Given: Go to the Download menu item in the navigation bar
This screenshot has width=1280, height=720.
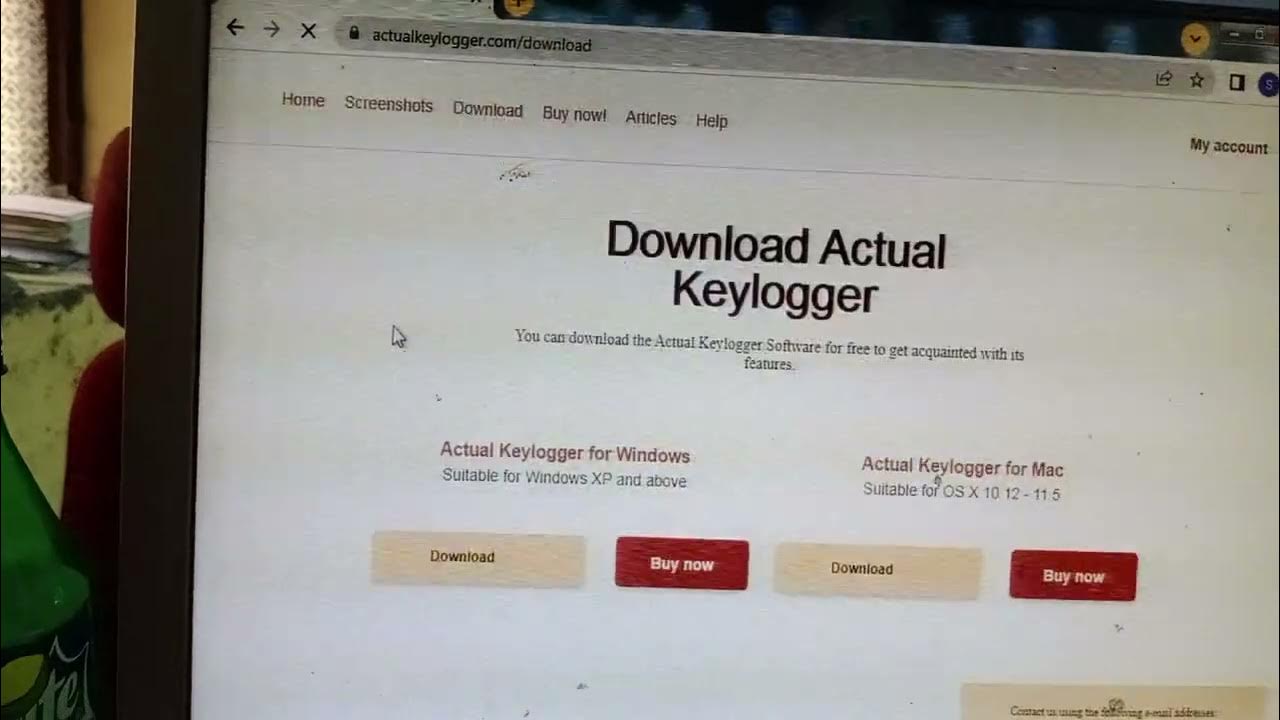Looking at the screenshot, I should pos(488,110).
